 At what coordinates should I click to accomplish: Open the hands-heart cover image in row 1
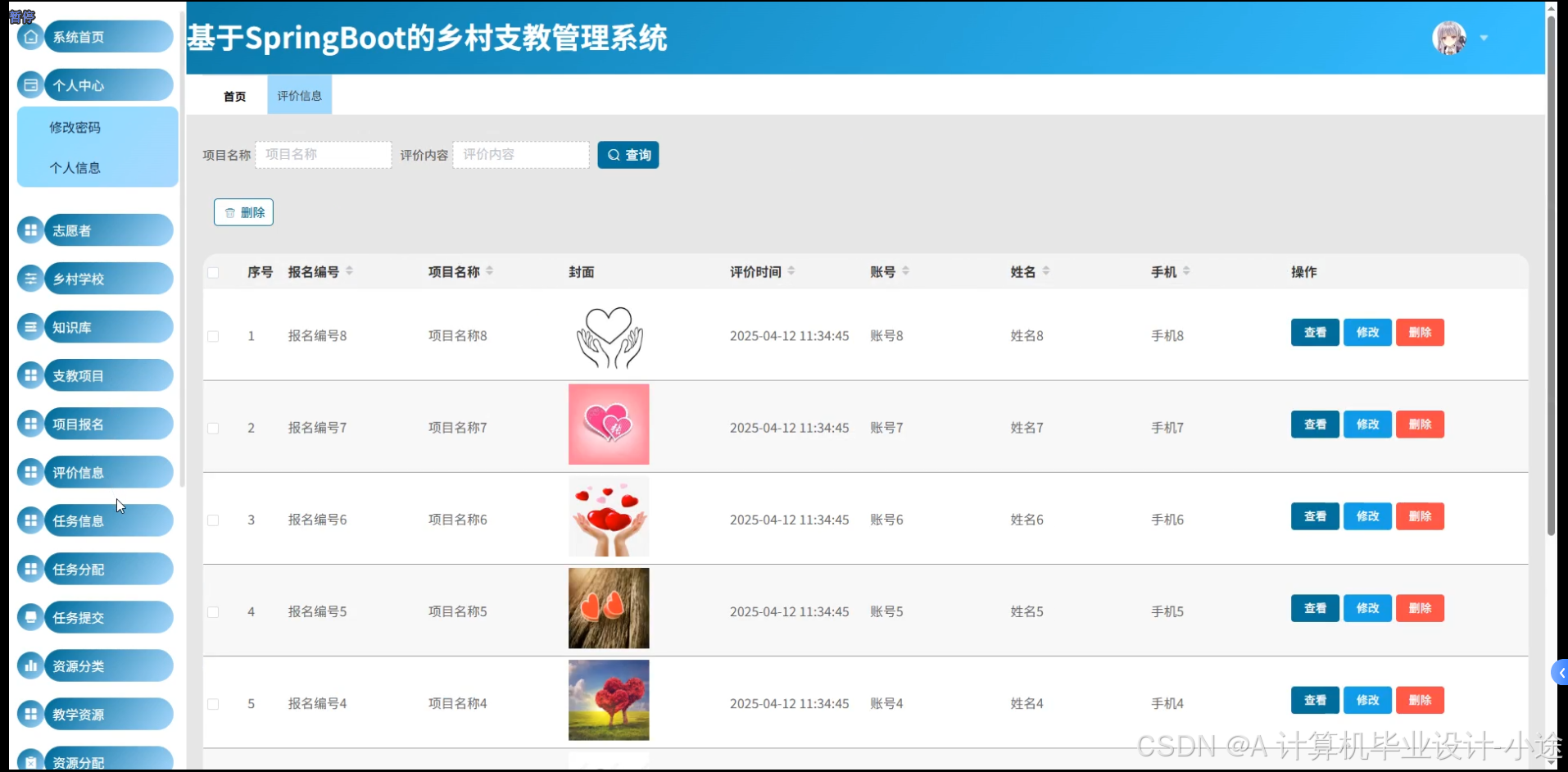tap(609, 337)
